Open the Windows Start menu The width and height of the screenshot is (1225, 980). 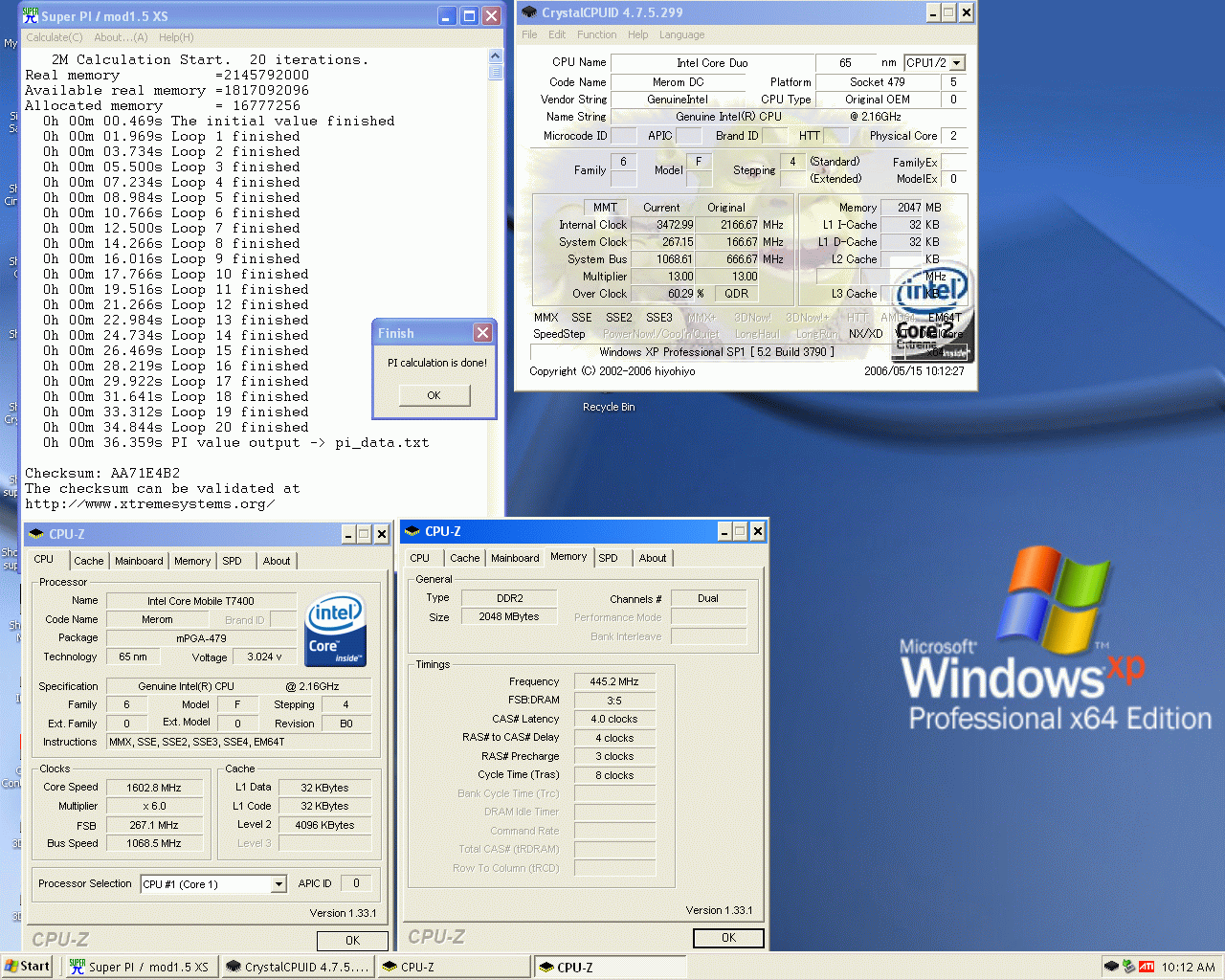[x=27, y=967]
